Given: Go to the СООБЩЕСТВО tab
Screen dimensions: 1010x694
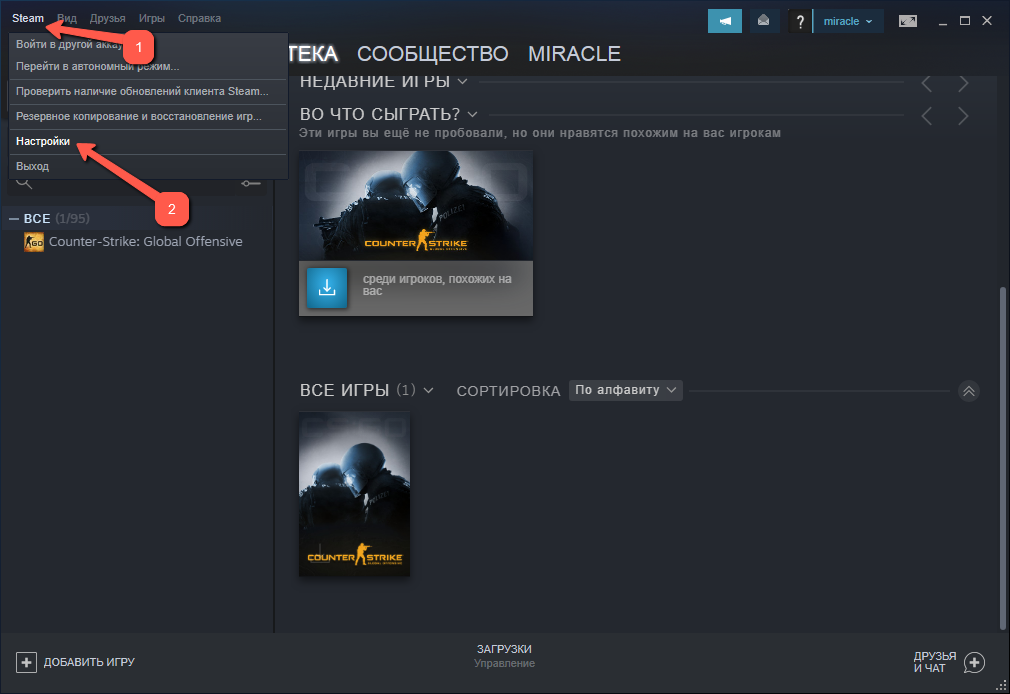Looking at the screenshot, I should tap(432, 54).
